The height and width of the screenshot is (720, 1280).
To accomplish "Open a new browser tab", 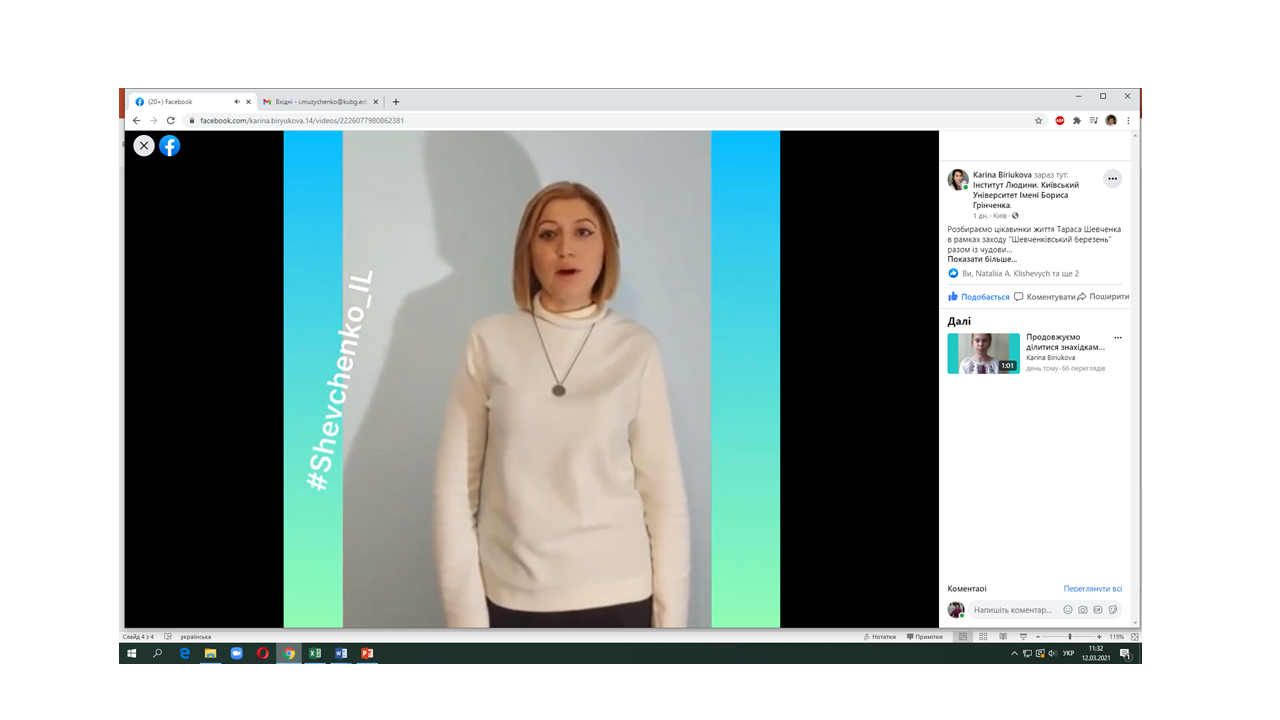I will 396,102.
